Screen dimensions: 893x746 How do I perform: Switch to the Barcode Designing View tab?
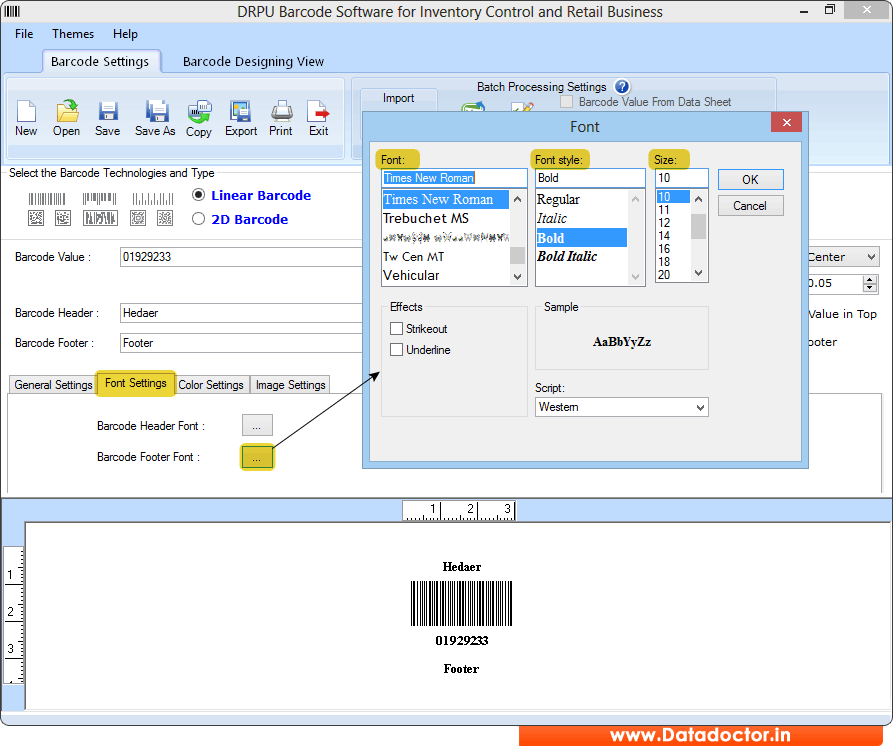(252, 61)
